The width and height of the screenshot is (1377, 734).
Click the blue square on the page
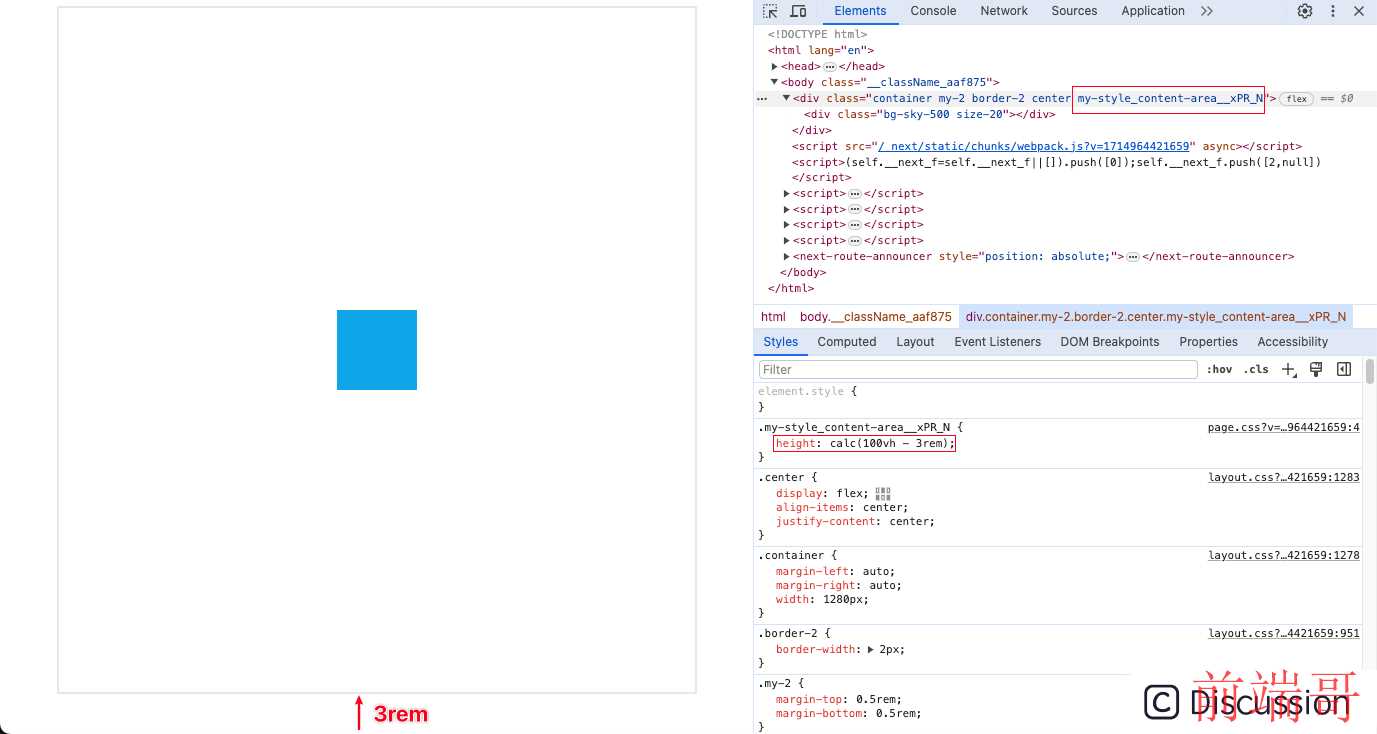377,350
